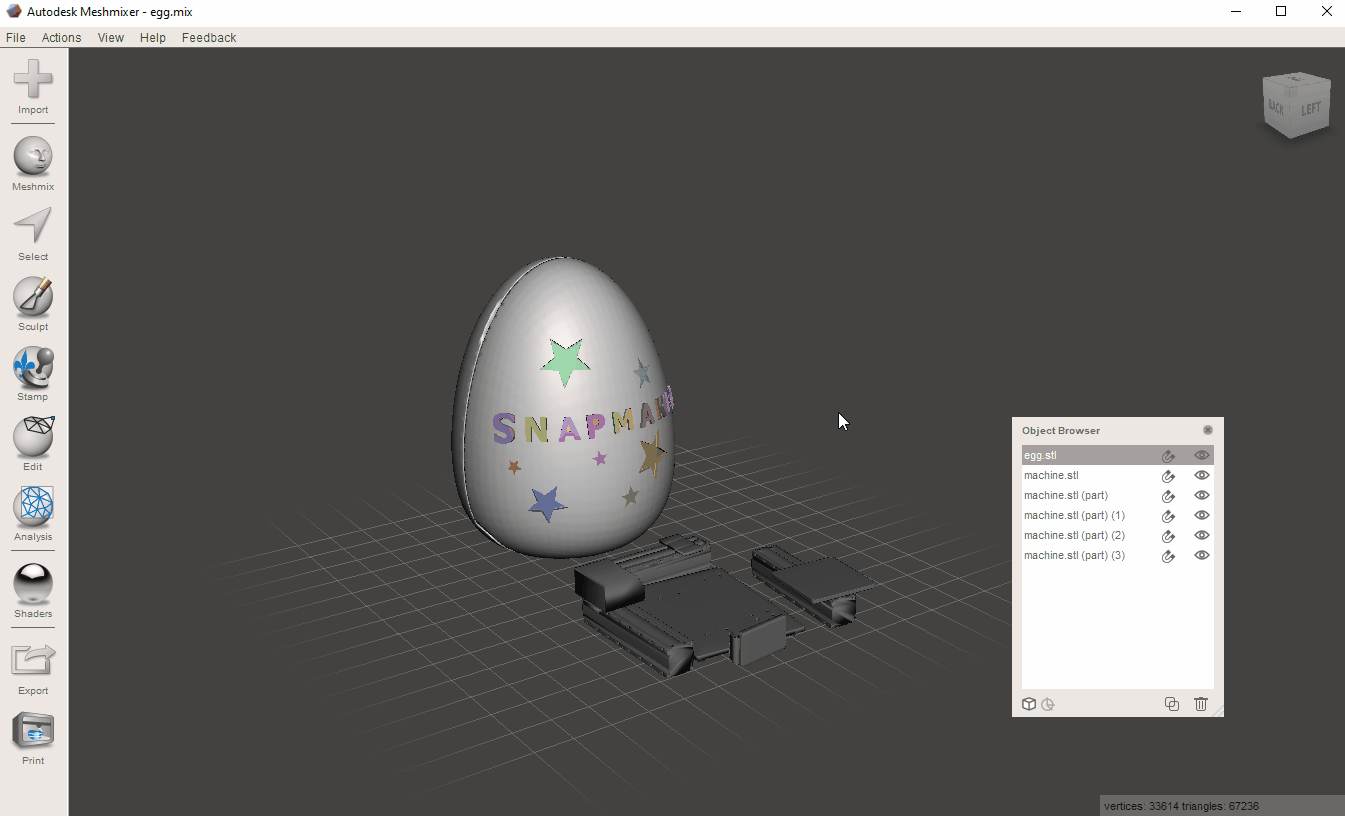Click the Export icon
The image size is (1345, 816).
[33, 660]
